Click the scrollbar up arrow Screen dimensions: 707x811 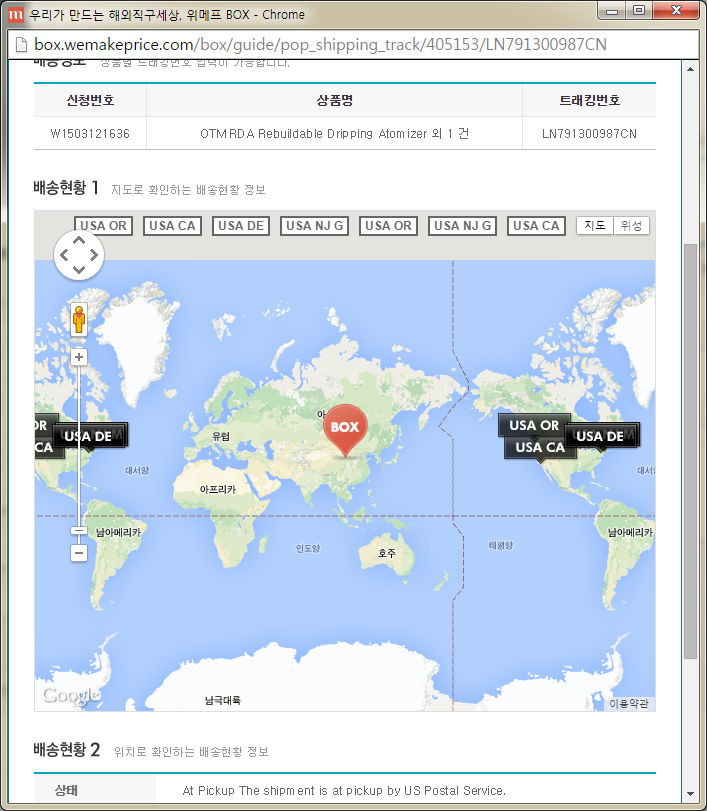tap(690, 69)
